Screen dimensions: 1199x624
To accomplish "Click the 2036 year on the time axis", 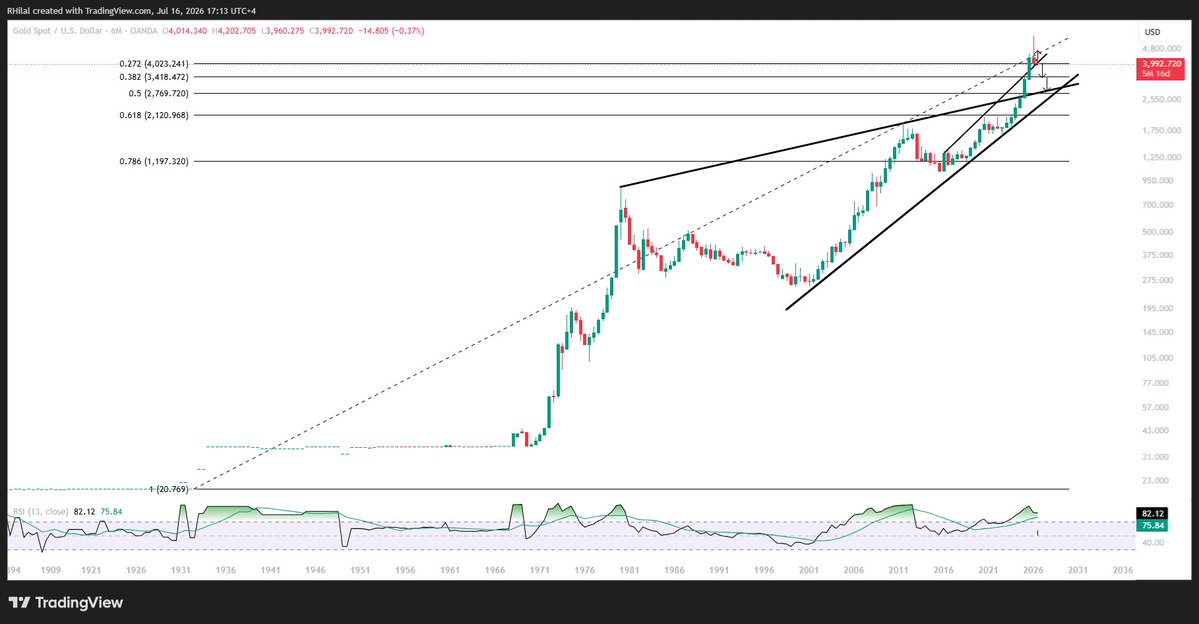I will point(1123,570).
